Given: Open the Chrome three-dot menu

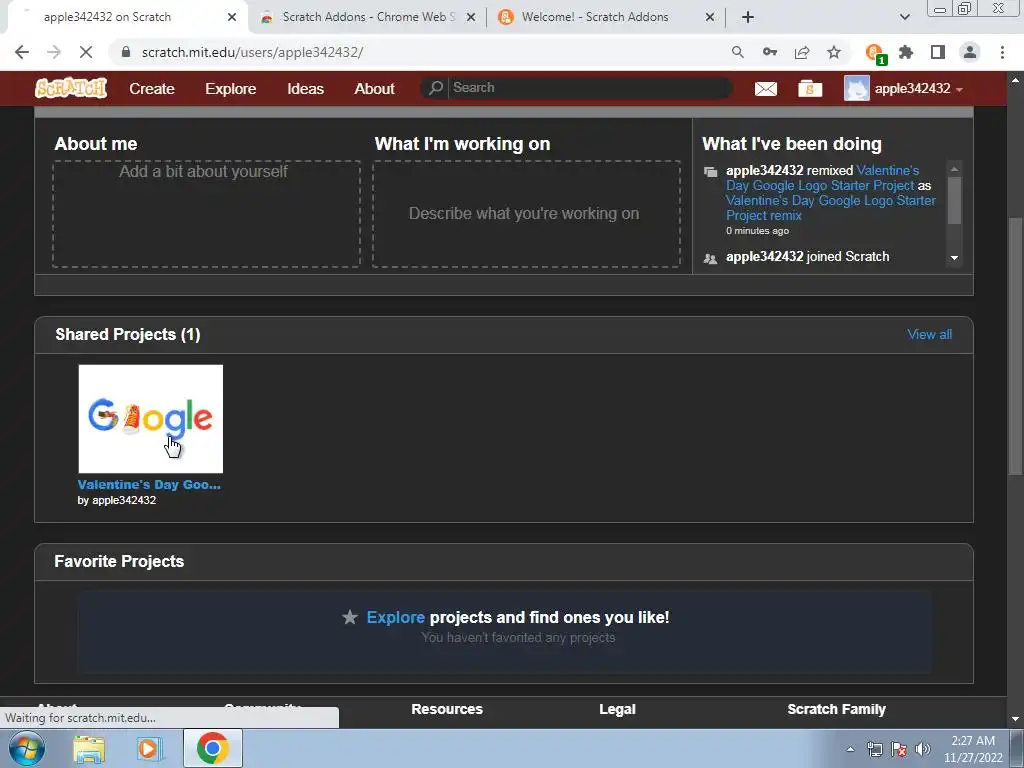Looking at the screenshot, I should (1002, 52).
